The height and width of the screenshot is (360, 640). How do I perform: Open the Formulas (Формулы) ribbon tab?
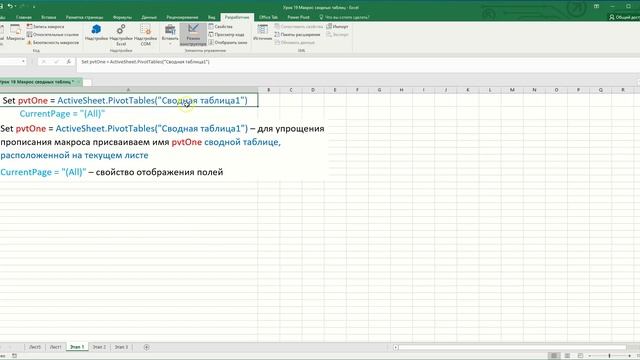click(x=122, y=17)
